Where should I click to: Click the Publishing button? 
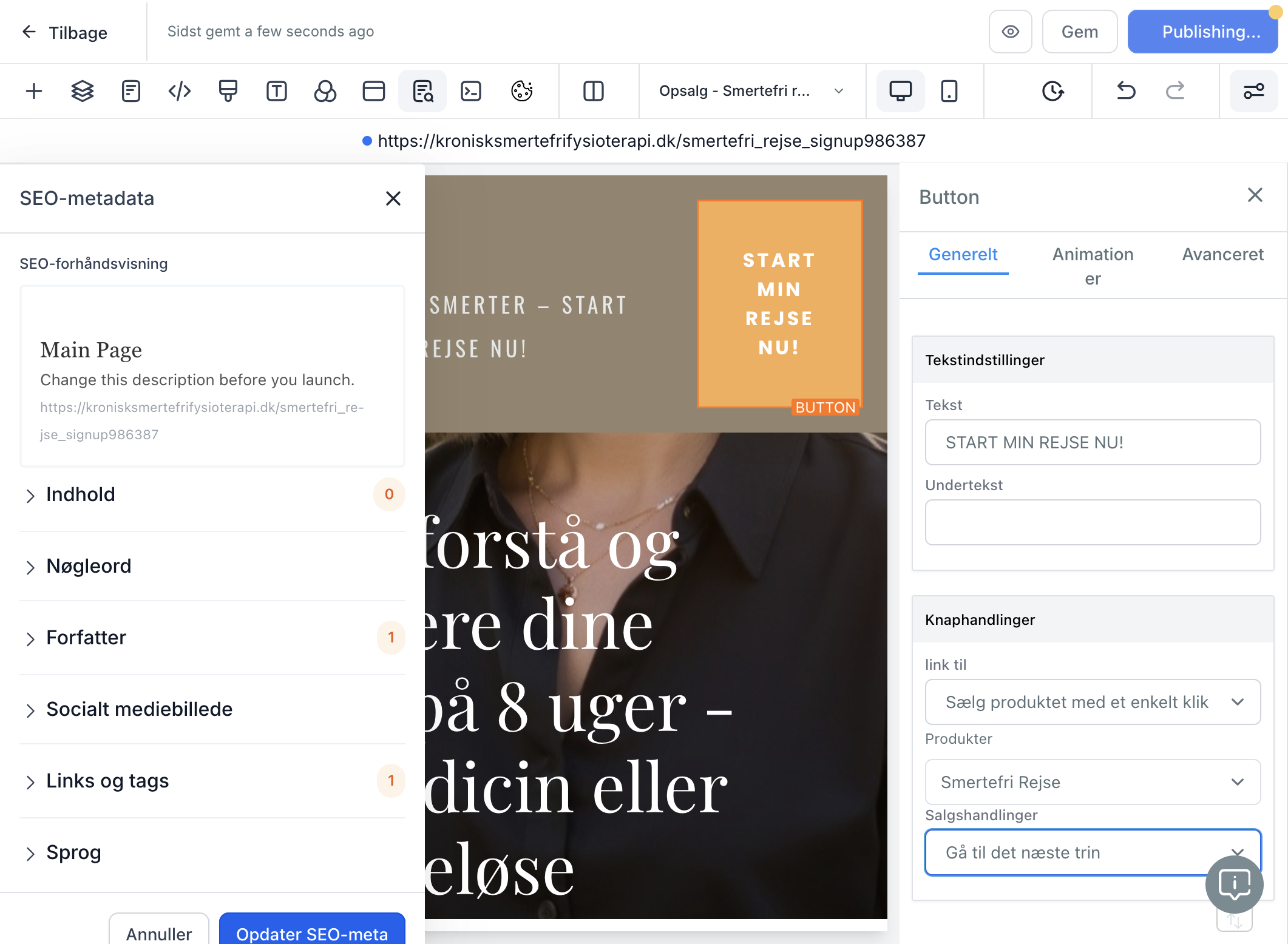point(1203,32)
